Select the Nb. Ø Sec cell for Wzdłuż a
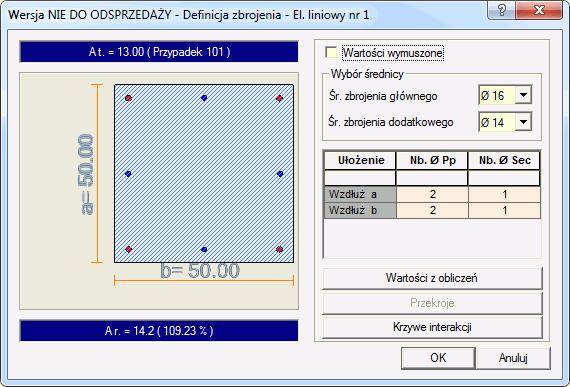 click(x=505, y=194)
